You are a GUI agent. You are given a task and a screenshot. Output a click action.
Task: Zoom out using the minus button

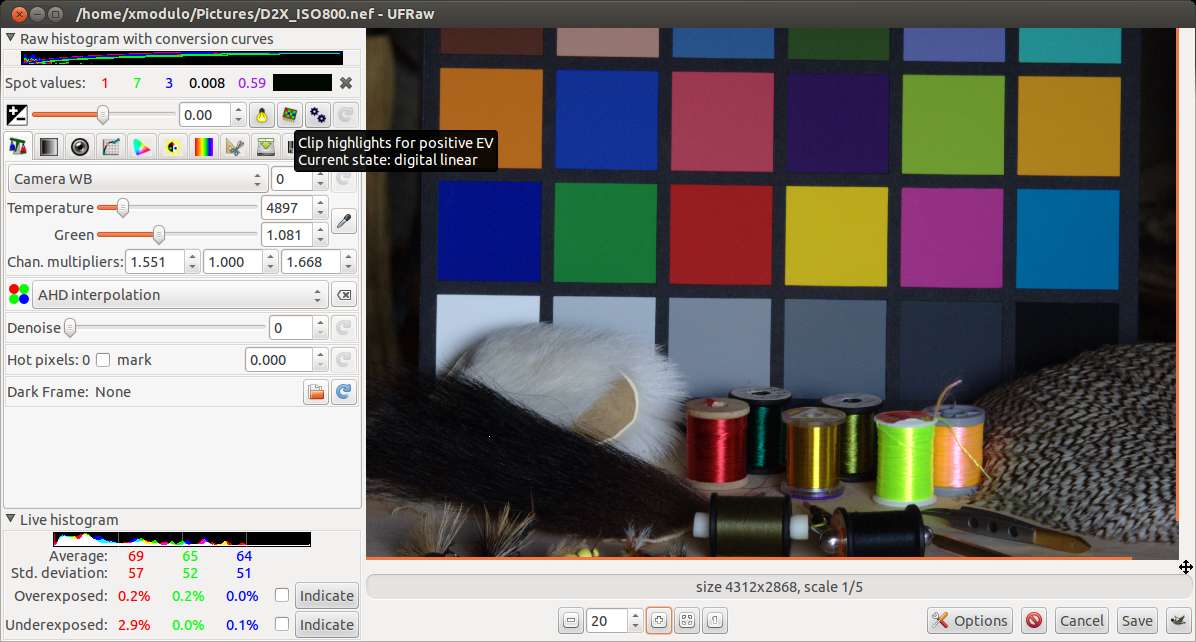click(x=571, y=621)
